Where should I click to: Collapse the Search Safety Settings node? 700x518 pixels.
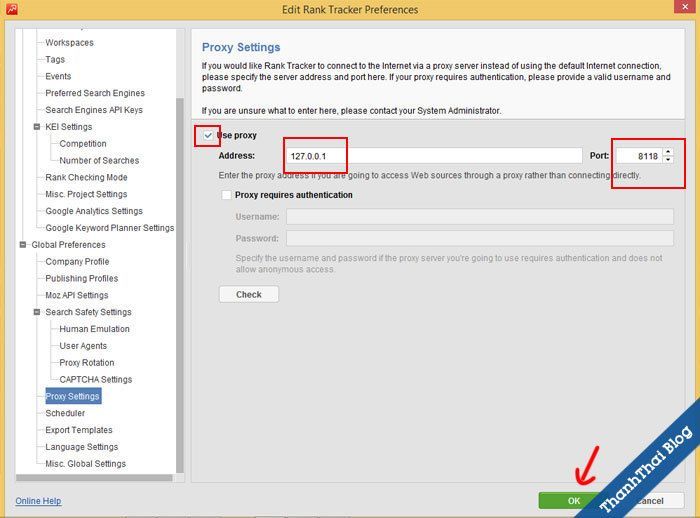(37, 312)
